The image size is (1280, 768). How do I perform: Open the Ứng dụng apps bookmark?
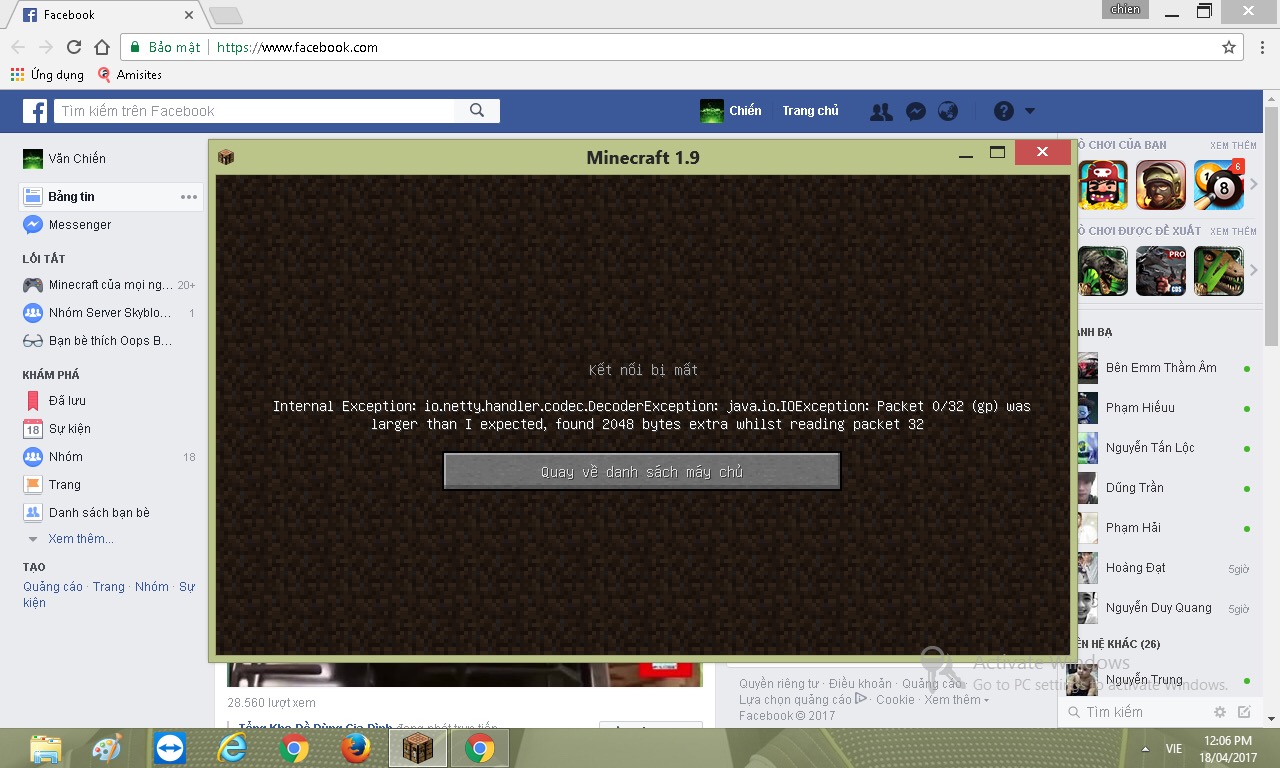[x=47, y=75]
